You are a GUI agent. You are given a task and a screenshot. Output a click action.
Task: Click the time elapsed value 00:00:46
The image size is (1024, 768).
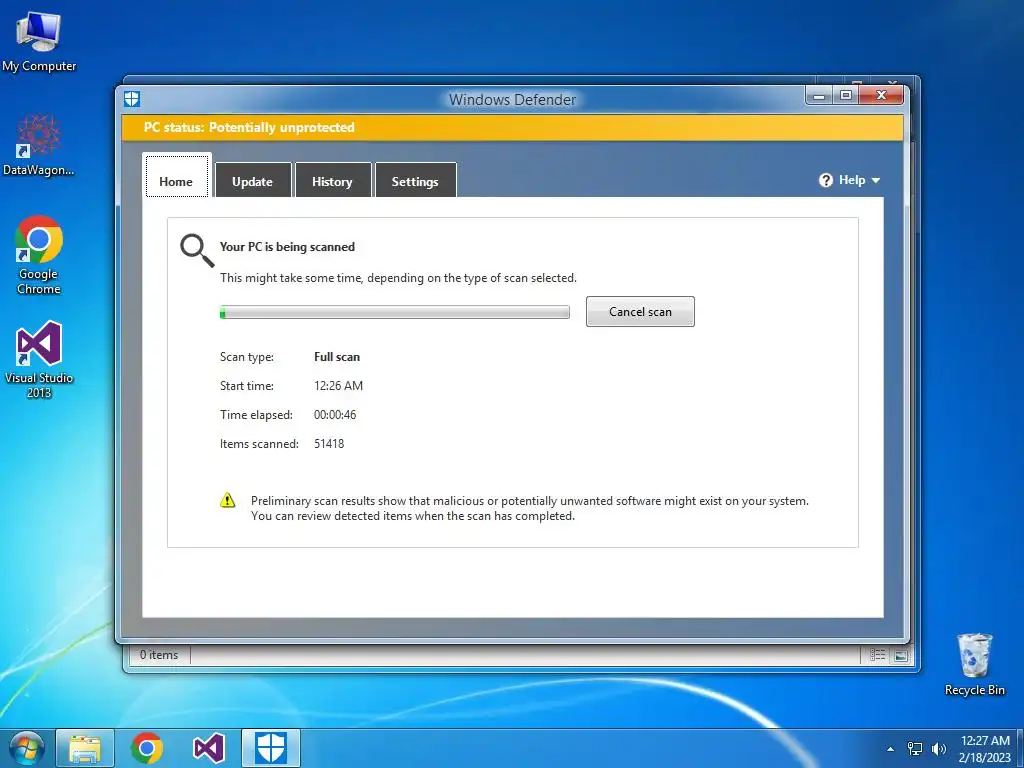[335, 415]
